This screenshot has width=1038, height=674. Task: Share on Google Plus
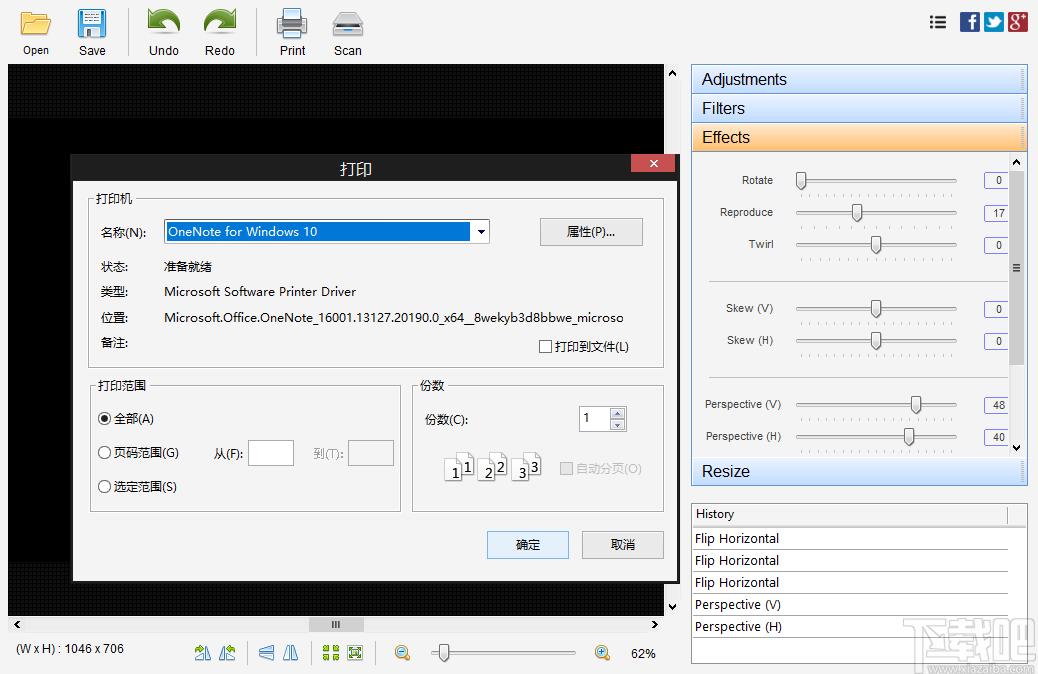pyautogui.click(x=1017, y=22)
